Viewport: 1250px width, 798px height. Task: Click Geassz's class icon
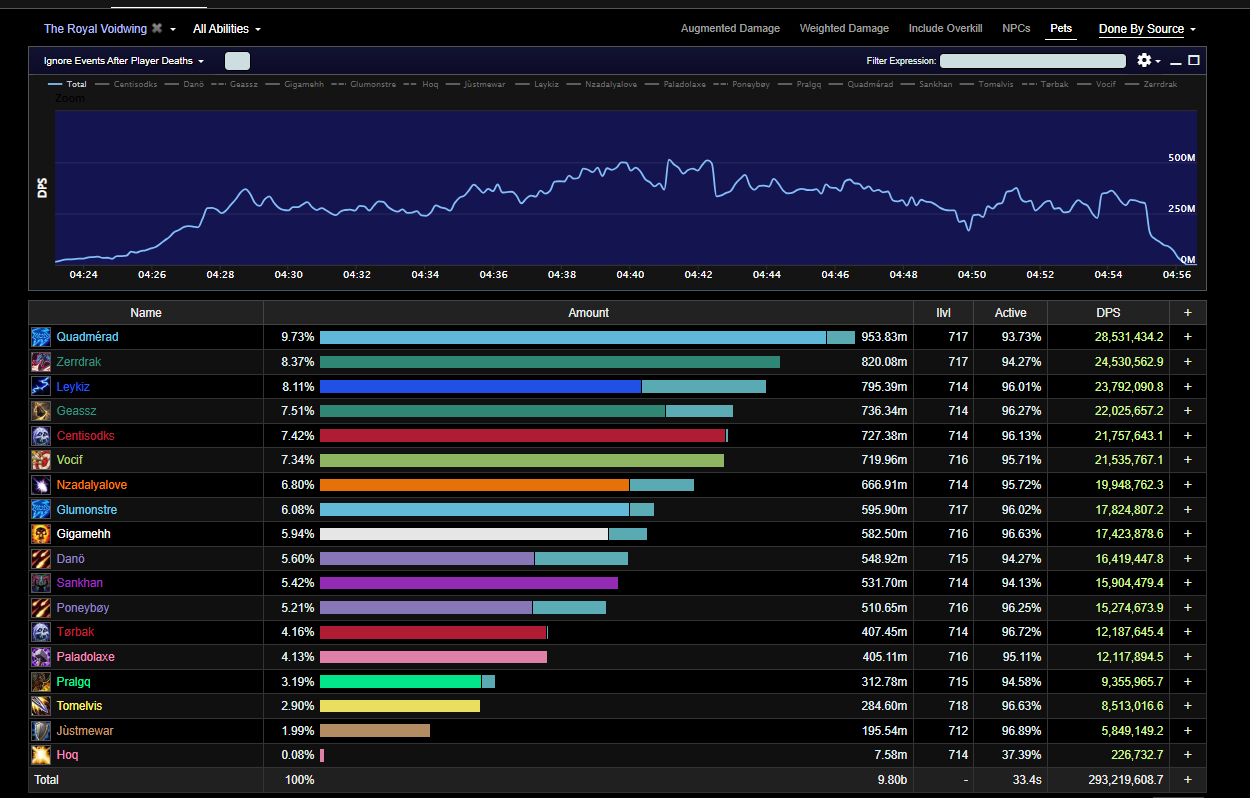41,411
